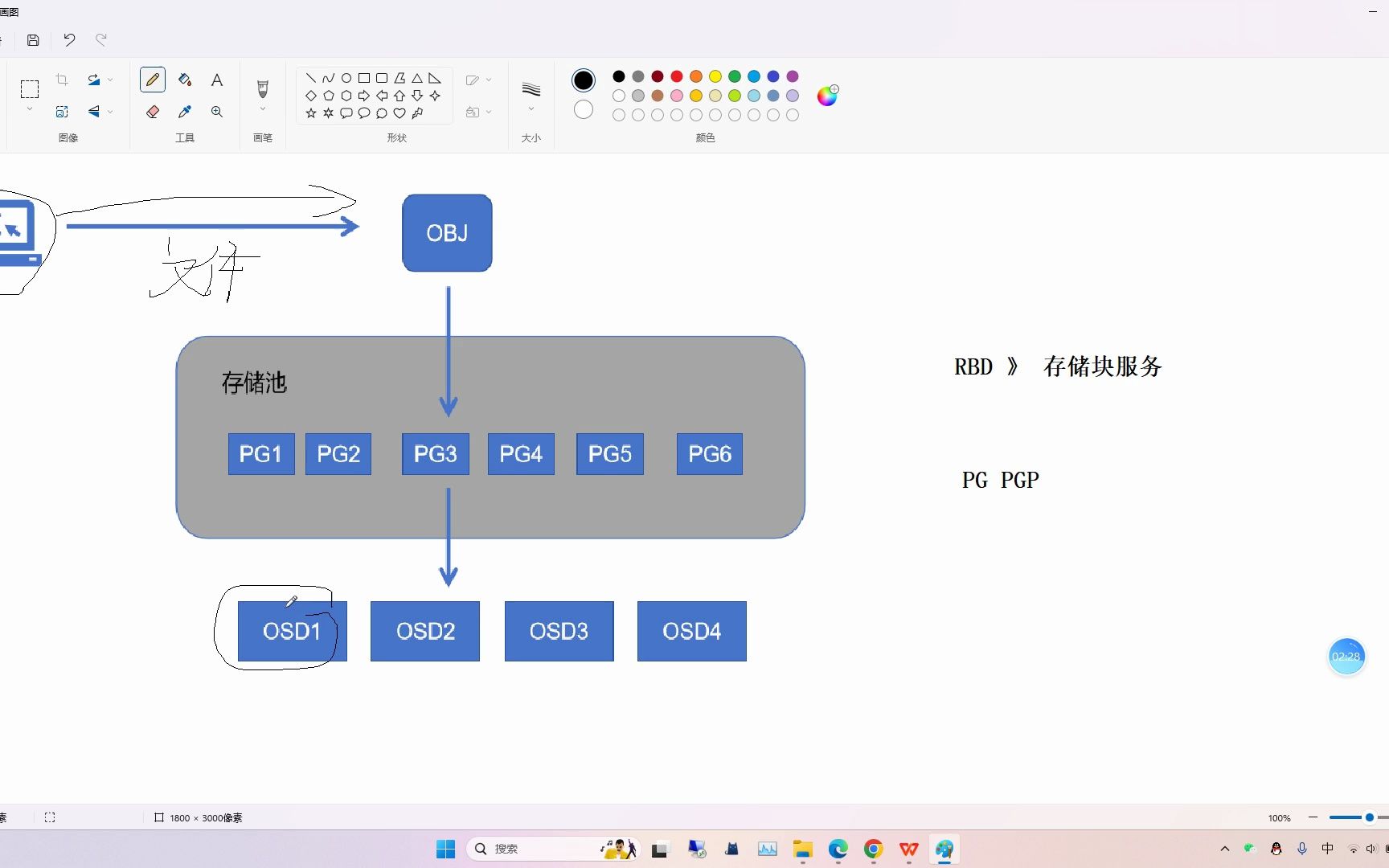1389x868 pixels.
Task: Activate the Crop tool
Action: point(62,80)
